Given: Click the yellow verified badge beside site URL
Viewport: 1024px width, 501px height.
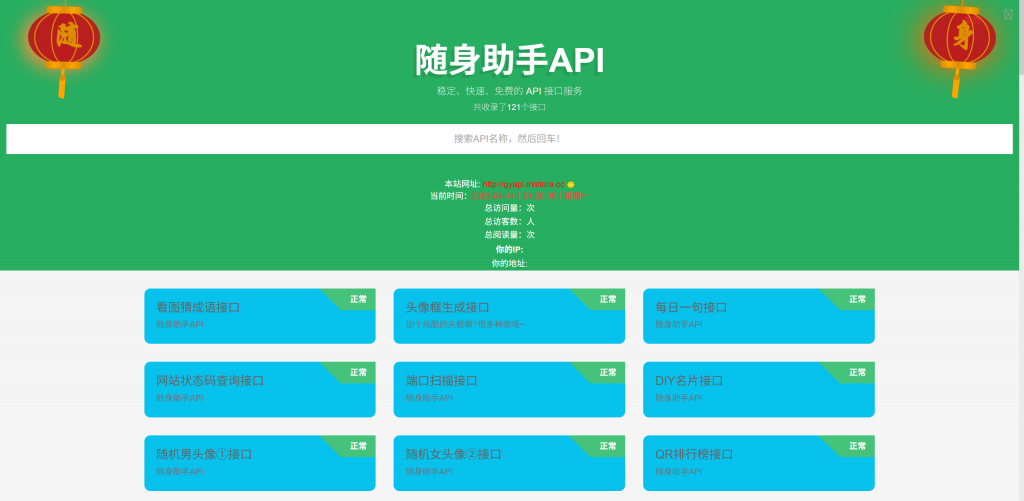Looking at the screenshot, I should (571, 184).
